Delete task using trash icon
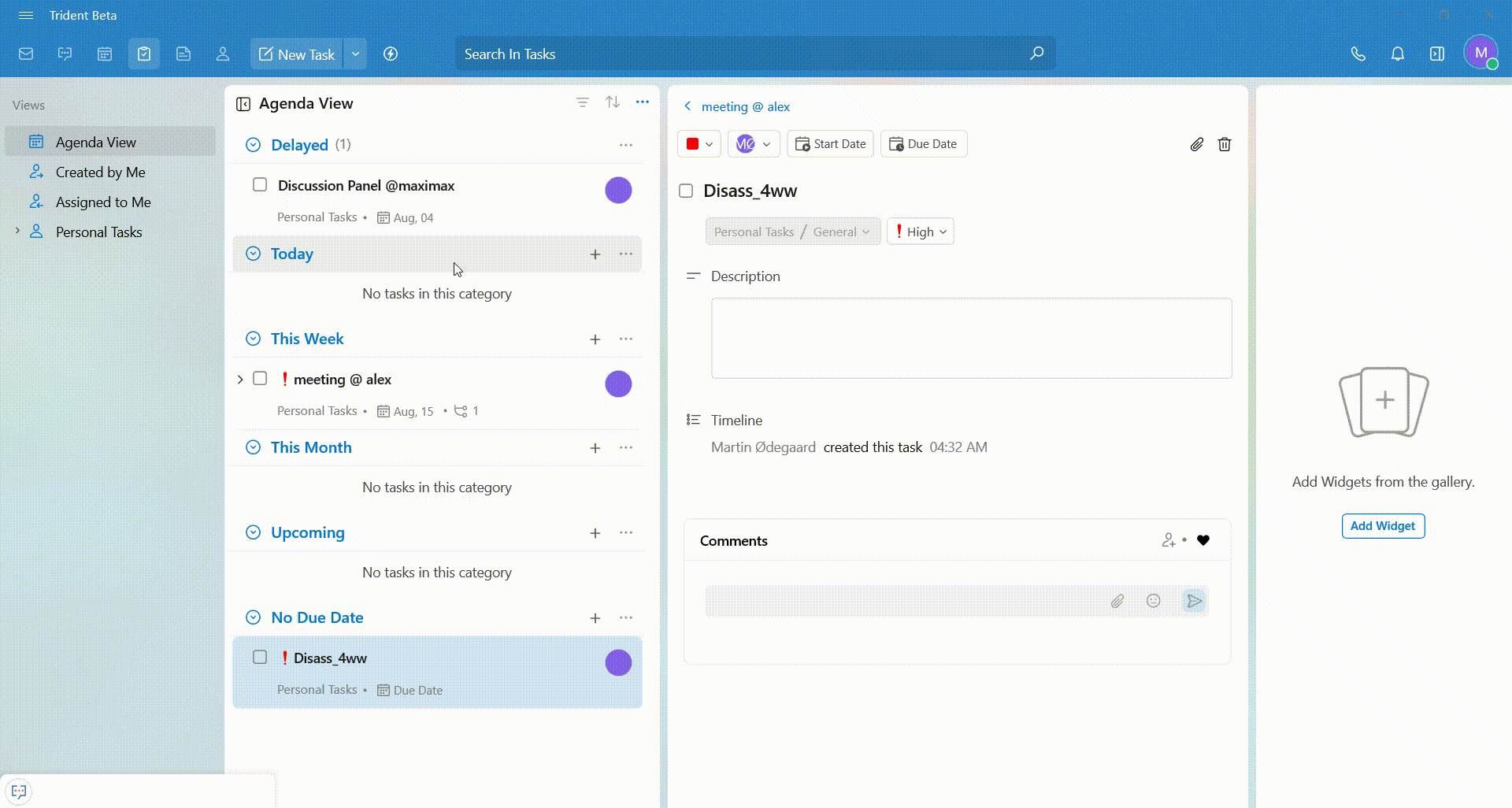The width and height of the screenshot is (1512, 808). [x=1224, y=144]
